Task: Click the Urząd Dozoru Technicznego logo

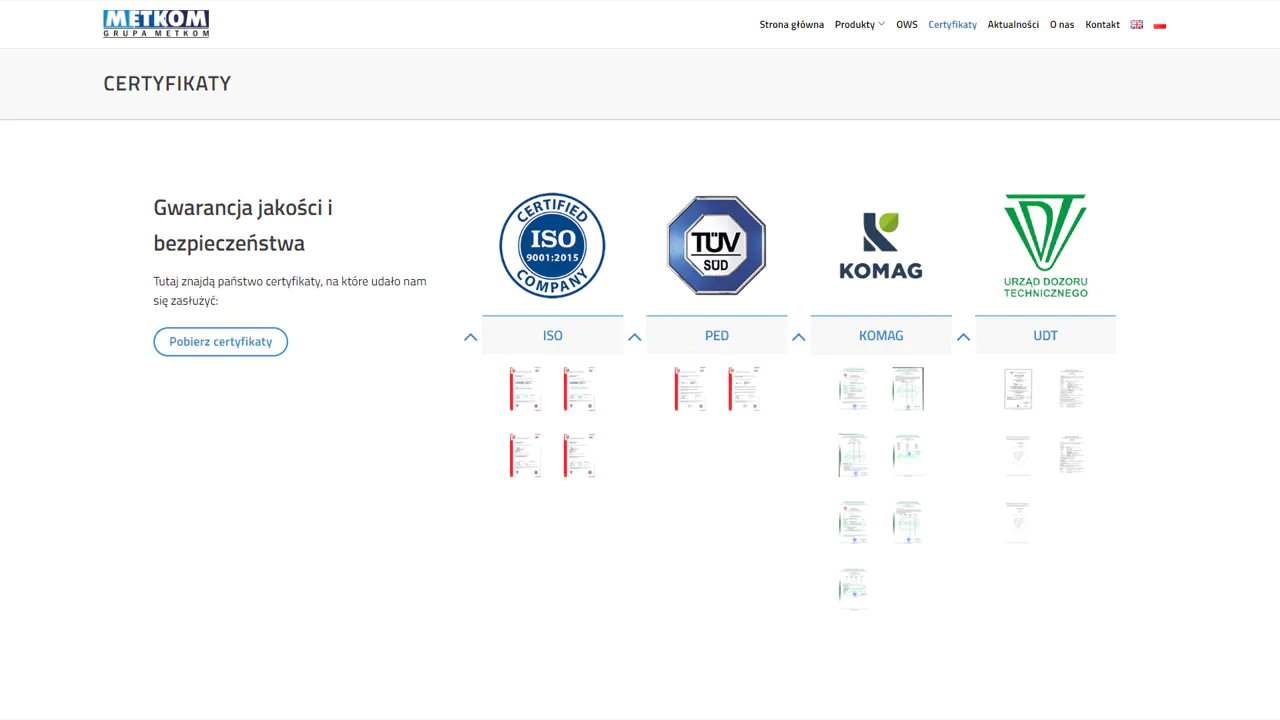Action: [1045, 245]
